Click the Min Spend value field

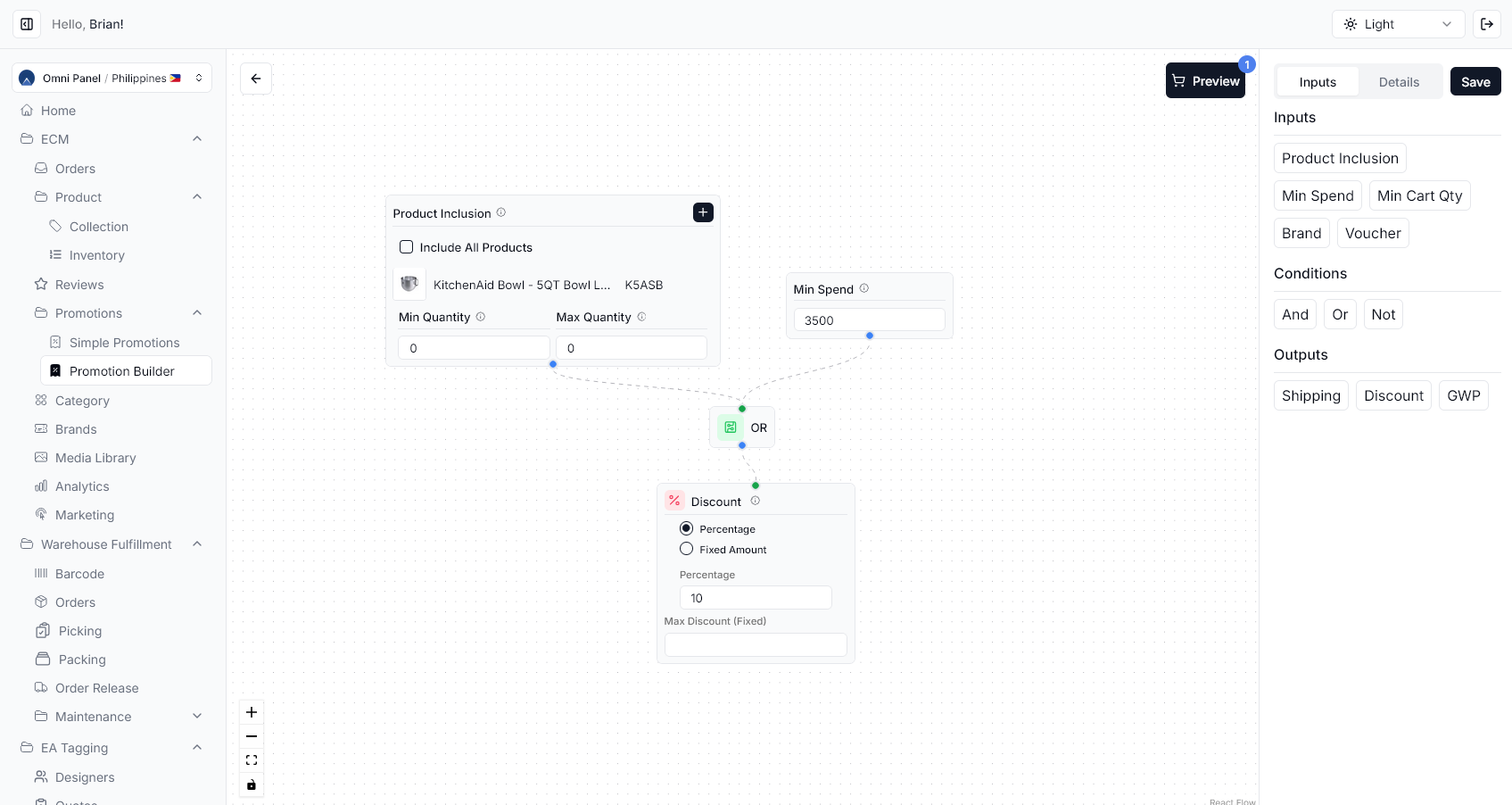pyautogui.click(x=869, y=320)
